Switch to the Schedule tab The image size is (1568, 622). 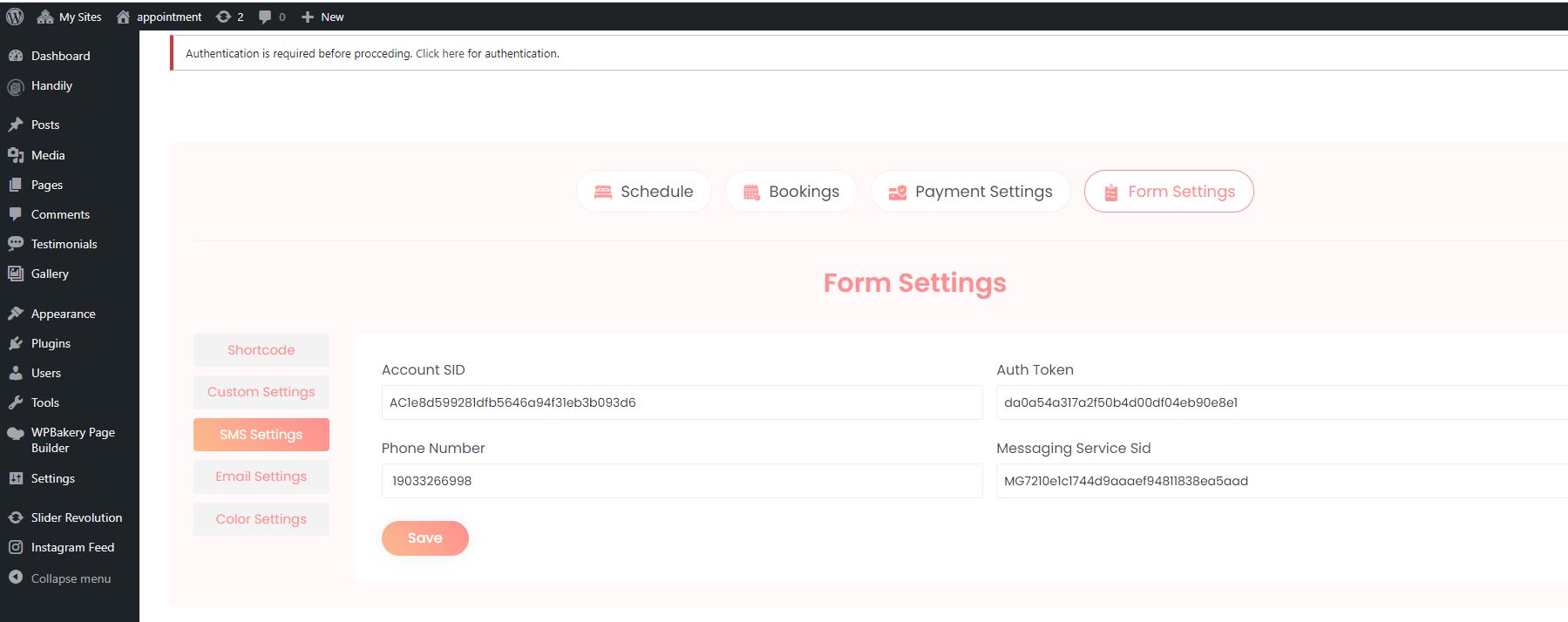(643, 192)
